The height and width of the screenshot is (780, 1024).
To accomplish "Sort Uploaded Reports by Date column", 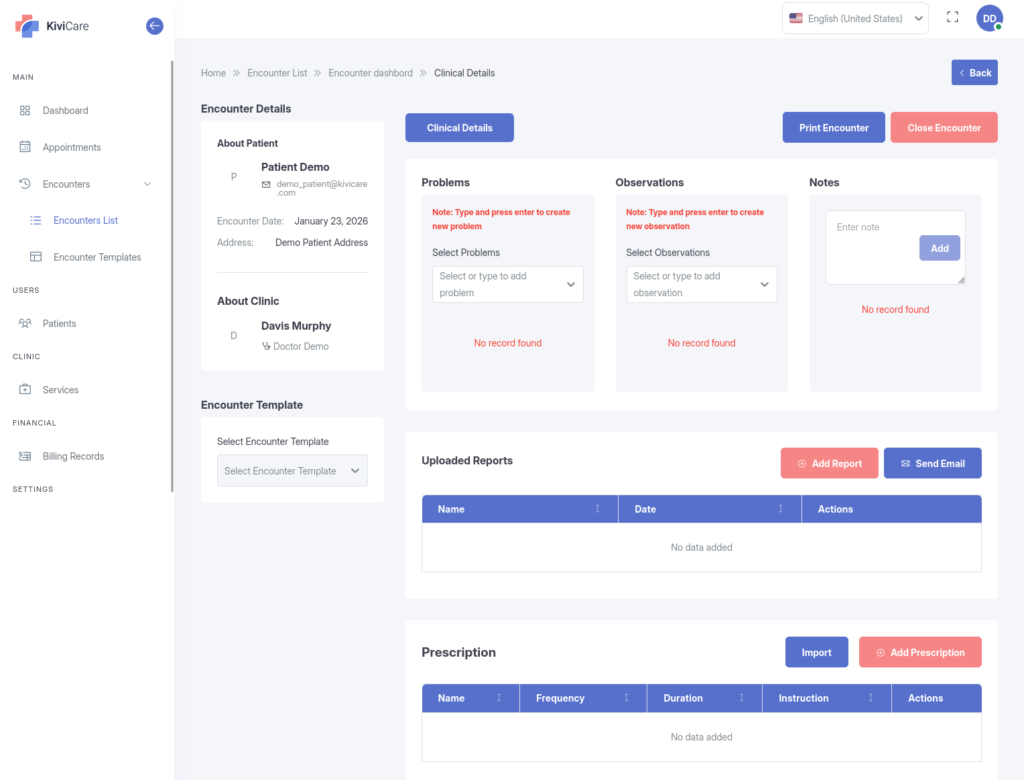I will pos(781,509).
